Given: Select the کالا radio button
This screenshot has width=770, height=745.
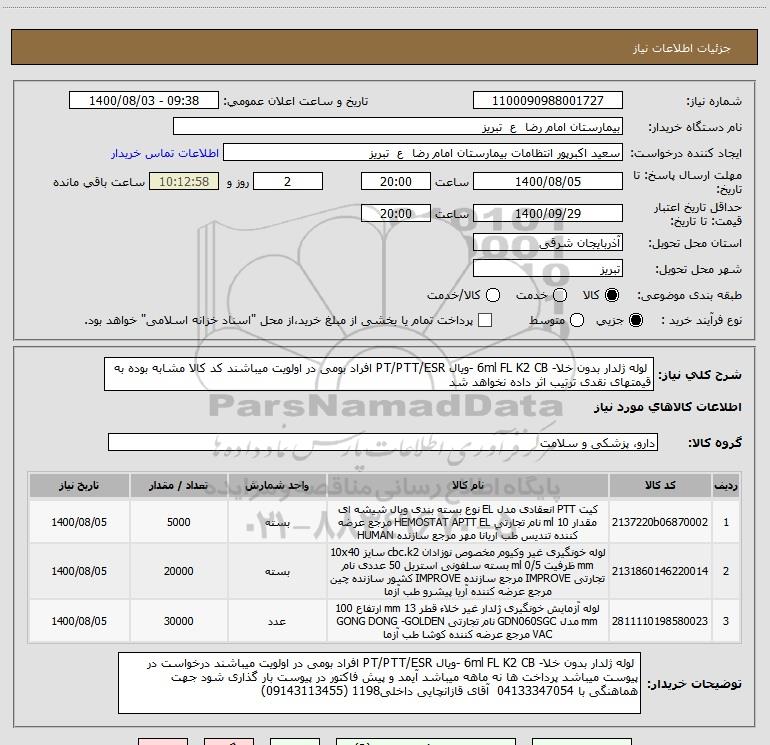Looking at the screenshot, I should tap(612, 295).
